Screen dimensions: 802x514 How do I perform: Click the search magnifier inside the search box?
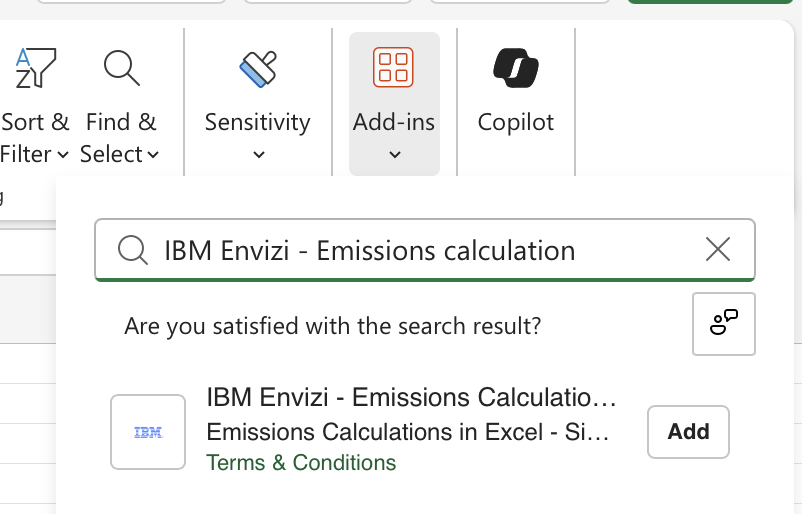[132, 250]
